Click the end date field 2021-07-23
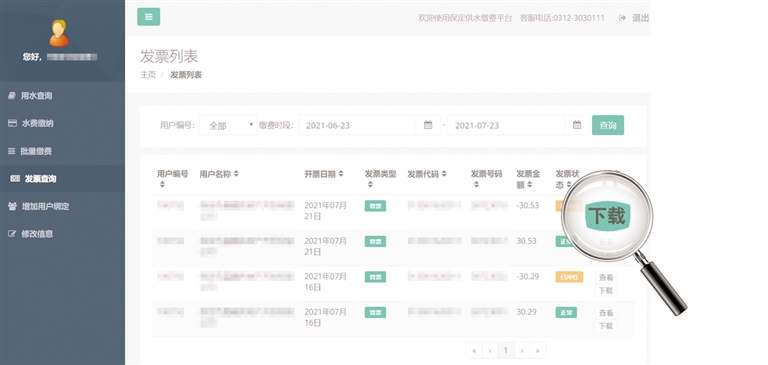 click(506, 125)
